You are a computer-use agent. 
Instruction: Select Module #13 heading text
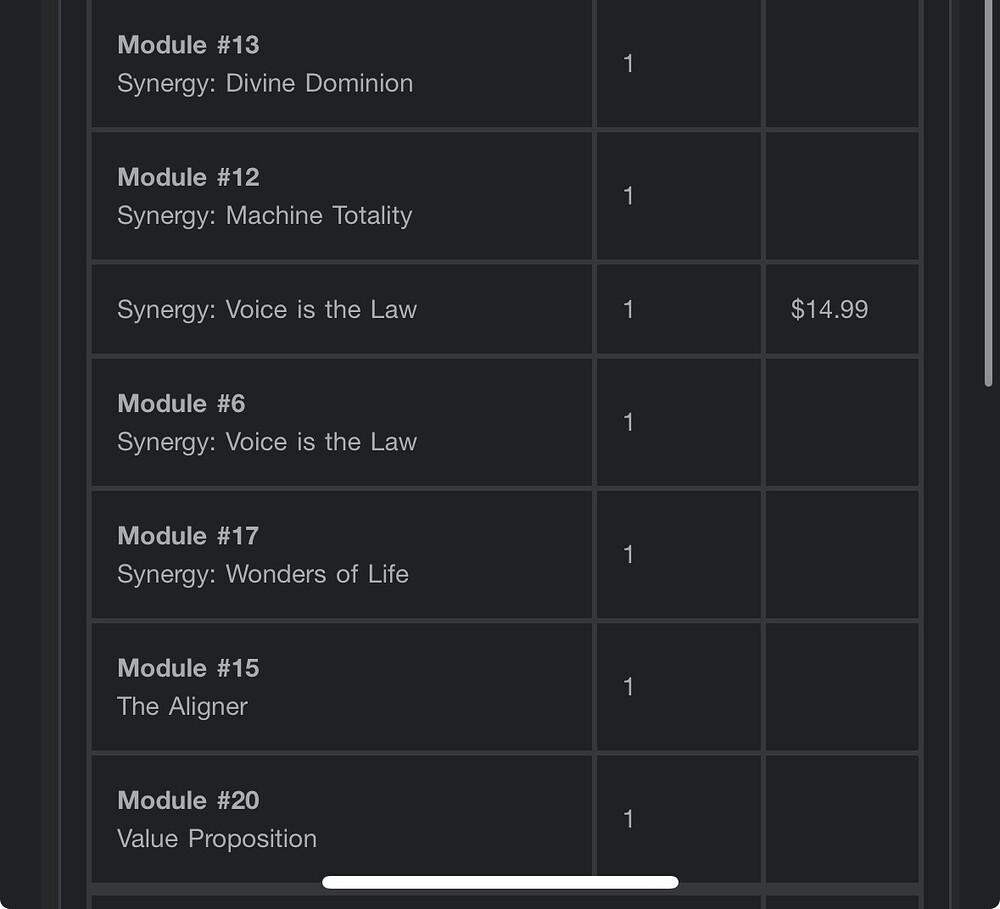pyautogui.click(x=188, y=45)
